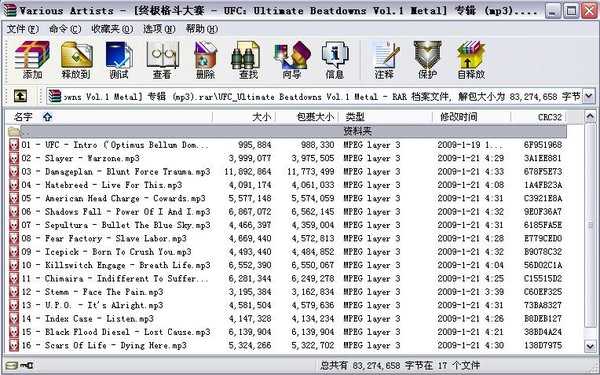Open the 命令(C) menu

65,29
